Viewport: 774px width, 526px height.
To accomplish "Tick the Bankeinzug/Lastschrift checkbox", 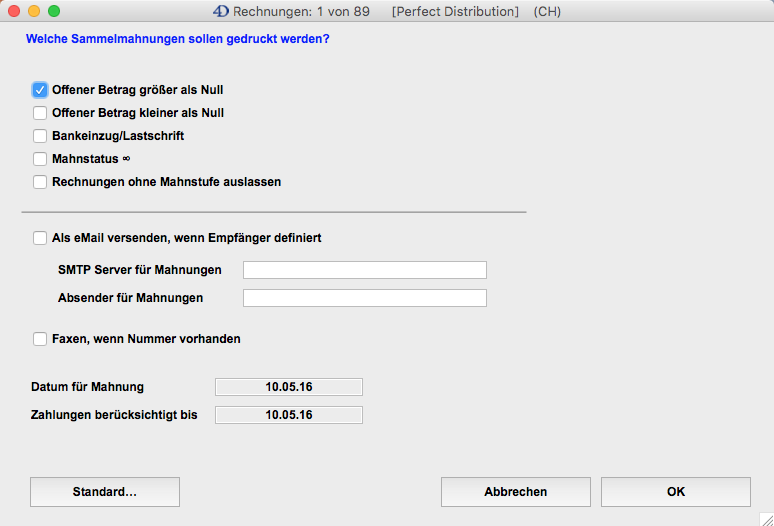I will point(40,136).
